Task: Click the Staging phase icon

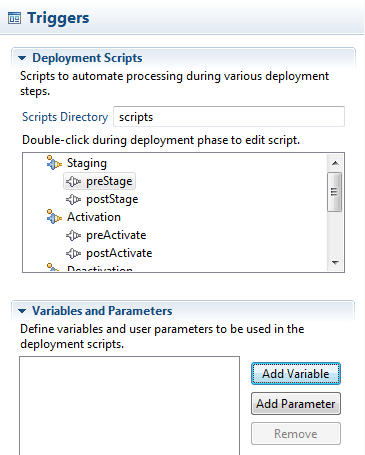Action: (54, 163)
